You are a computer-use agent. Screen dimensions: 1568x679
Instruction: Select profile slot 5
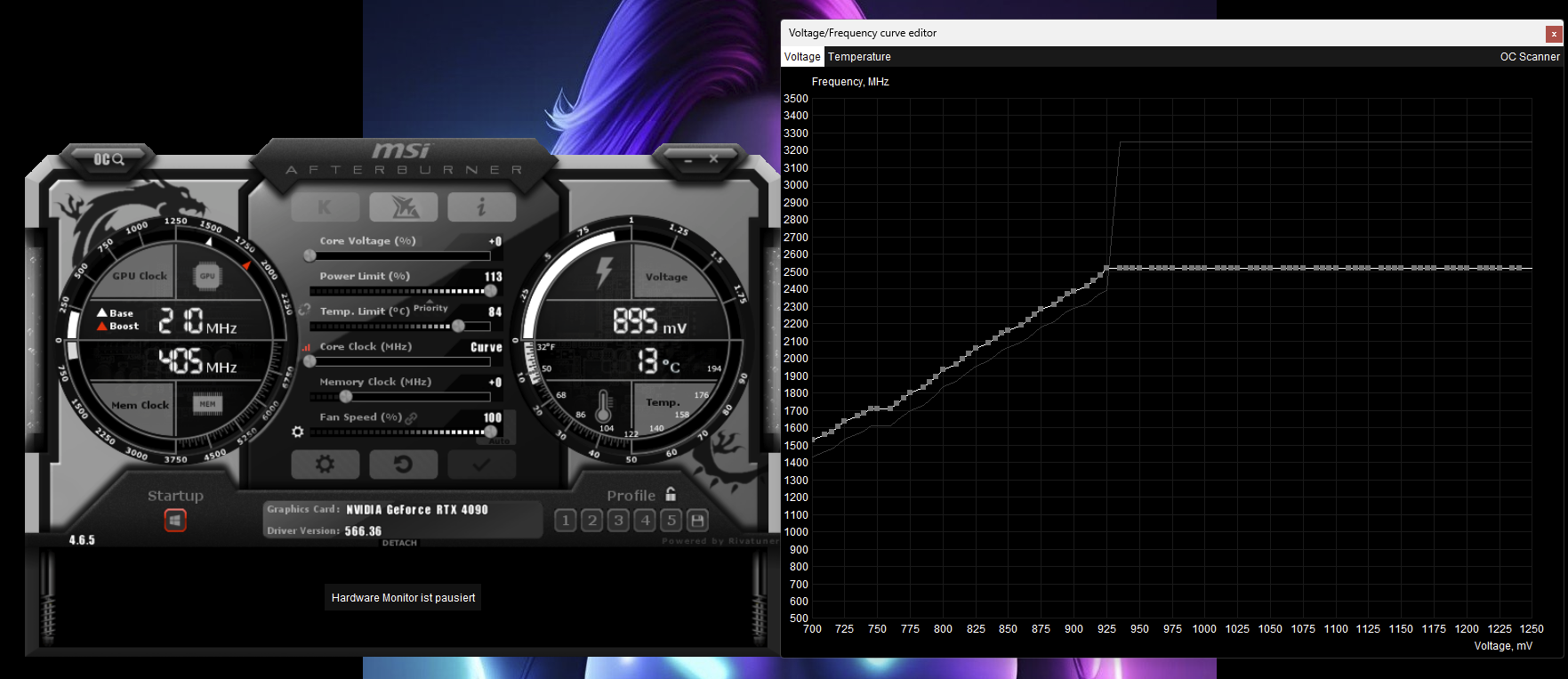672,520
